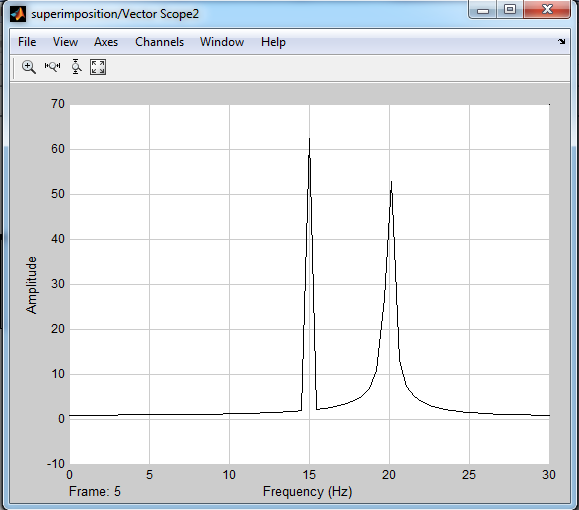Minimize the Vector Scope2 window
579x510 pixels.
click(483, 10)
